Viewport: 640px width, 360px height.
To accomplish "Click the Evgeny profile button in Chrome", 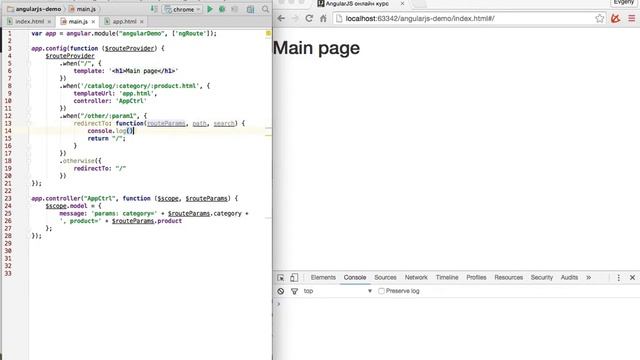I will (624, 2).
